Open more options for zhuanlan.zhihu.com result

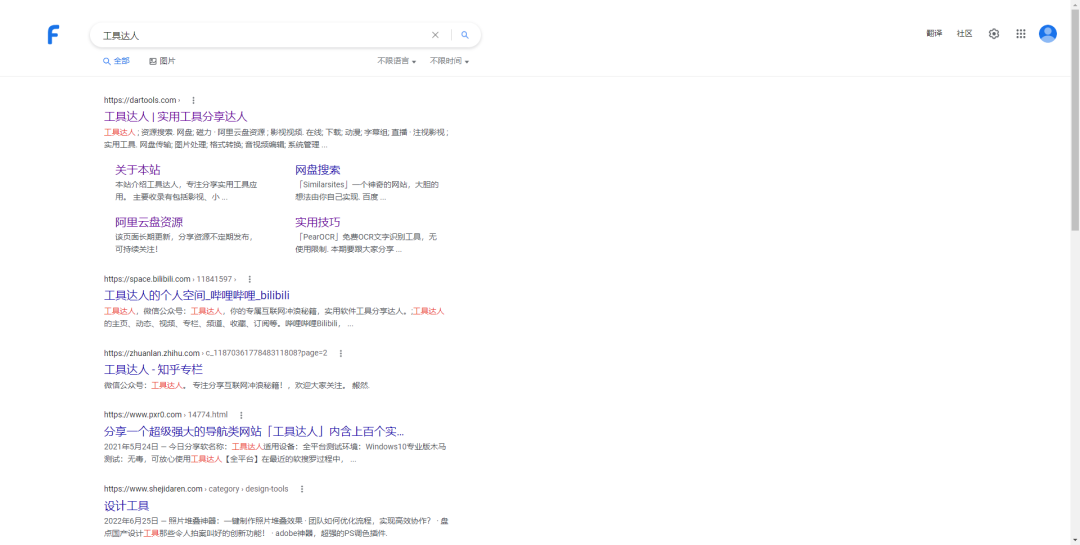340,353
